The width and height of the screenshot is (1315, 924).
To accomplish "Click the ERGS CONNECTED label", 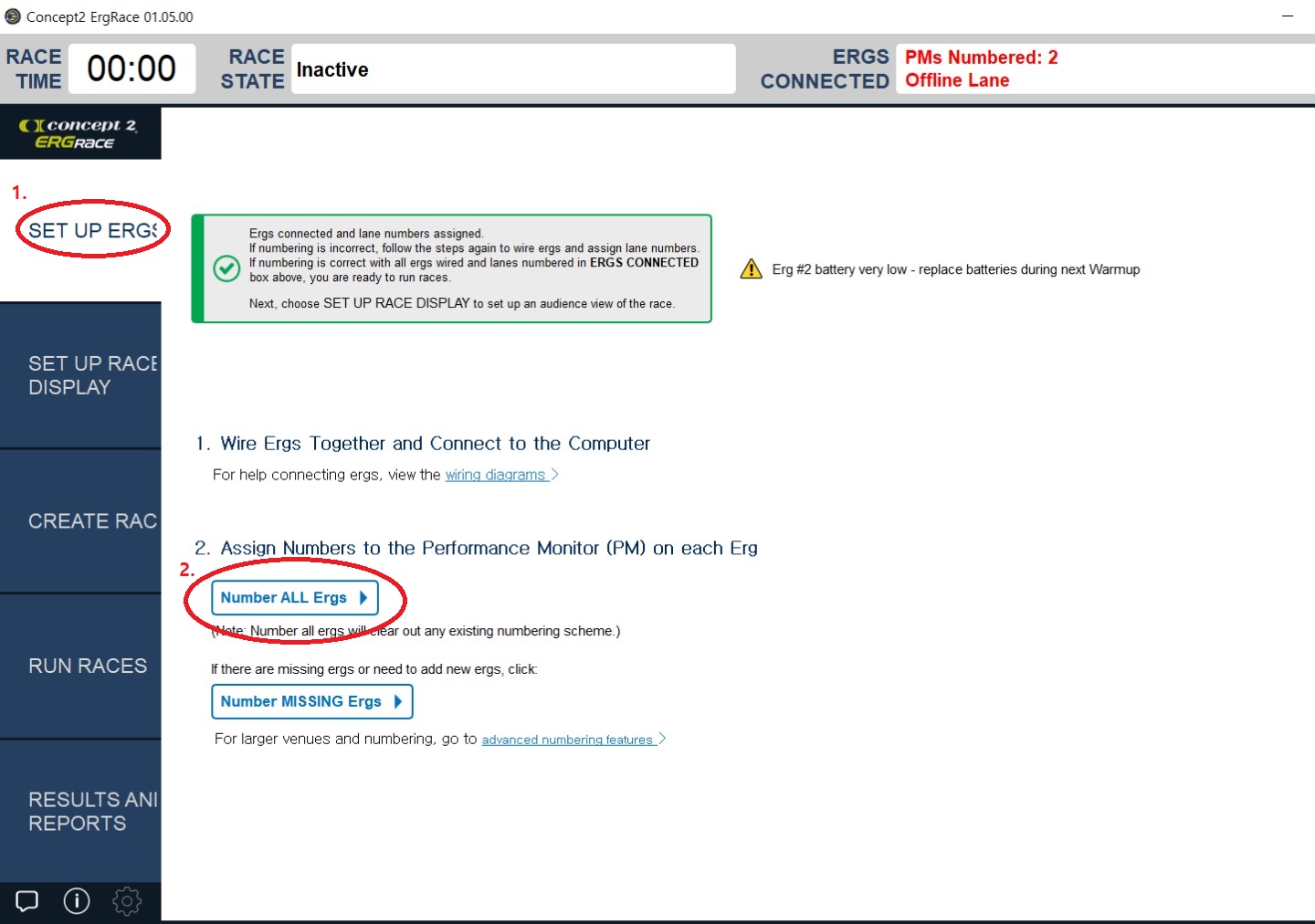I will pyautogui.click(x=825, y=69).
